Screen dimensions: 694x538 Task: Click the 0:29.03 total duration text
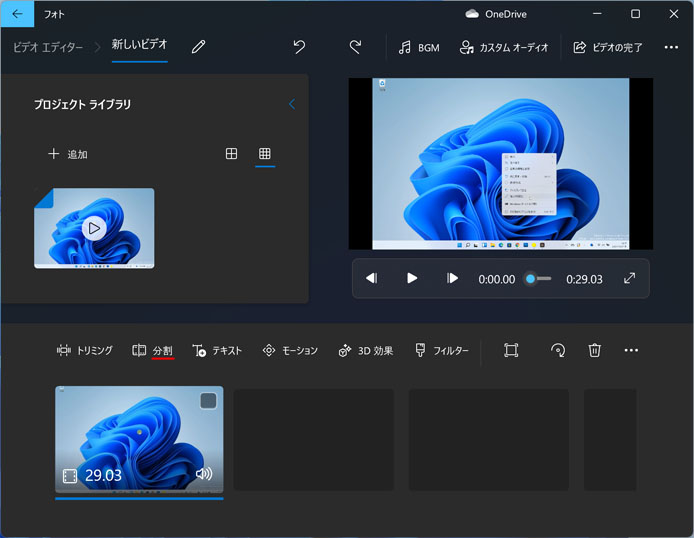[584, 279]
